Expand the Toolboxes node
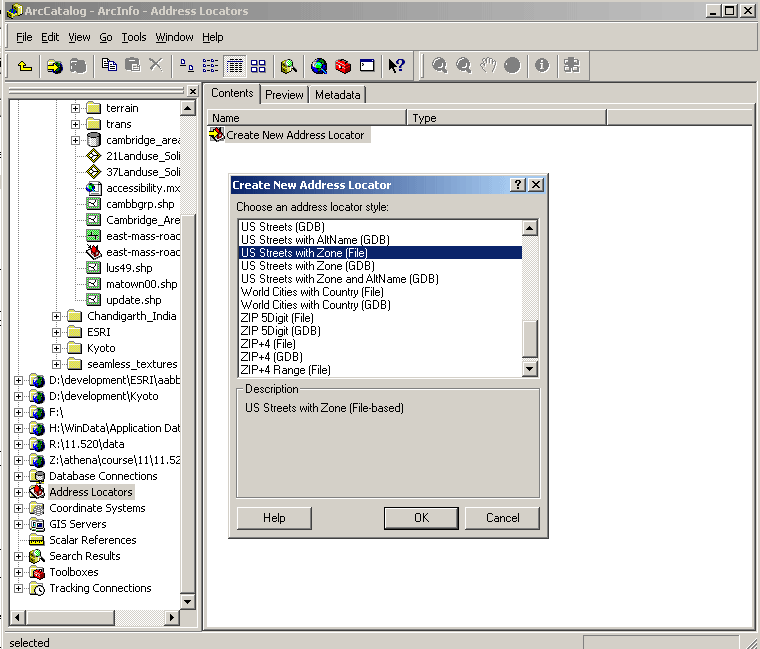The image size is (760, 649). (18, 572)
